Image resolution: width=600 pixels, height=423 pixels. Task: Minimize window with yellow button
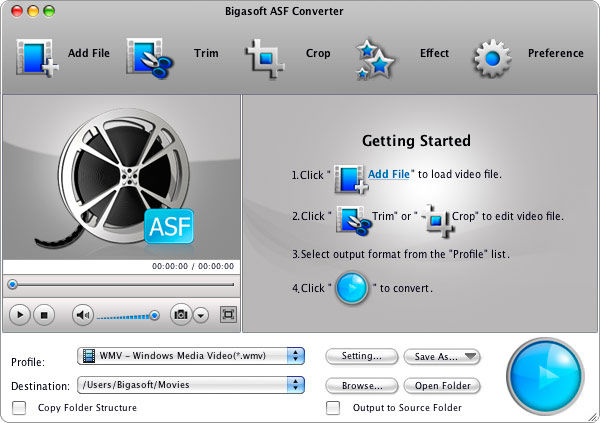pyautogui.click(x=33, y=11)
